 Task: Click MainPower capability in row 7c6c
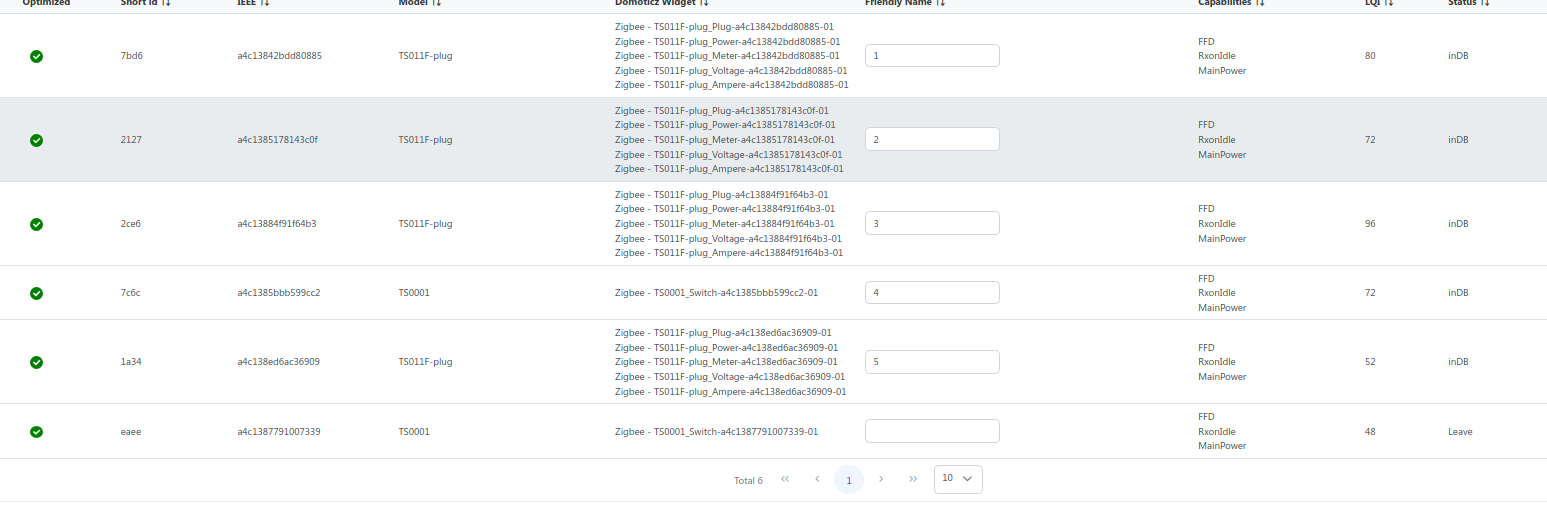1222,308
